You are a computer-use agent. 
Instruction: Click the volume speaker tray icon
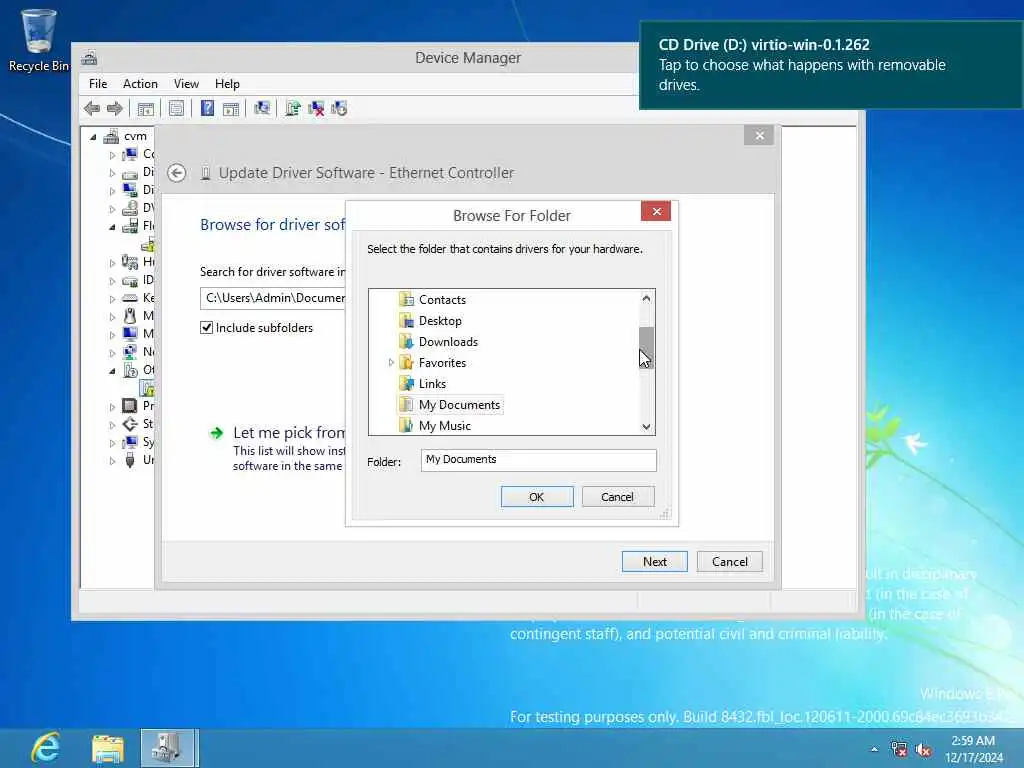923,749
